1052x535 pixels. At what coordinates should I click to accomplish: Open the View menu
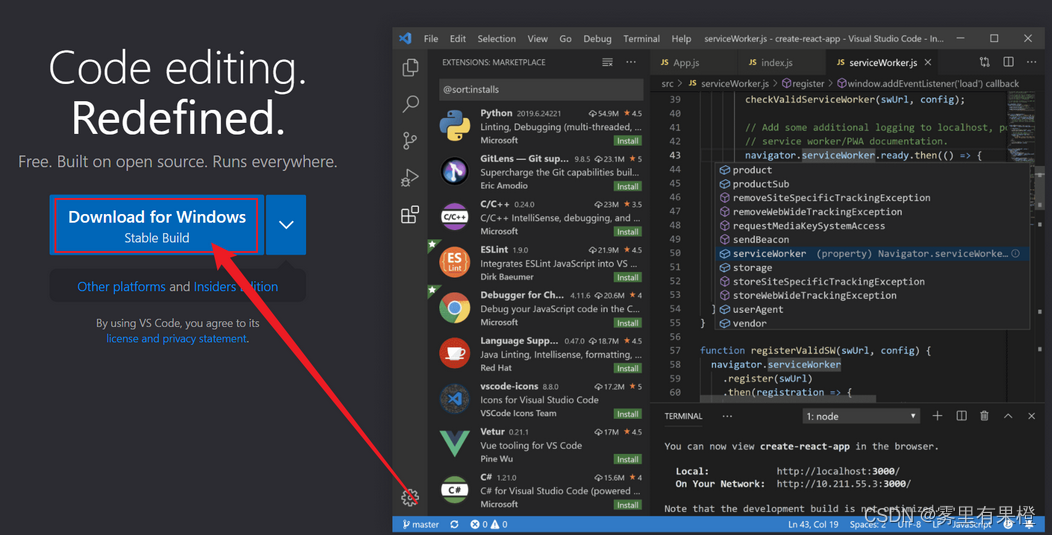click(537, 39)
